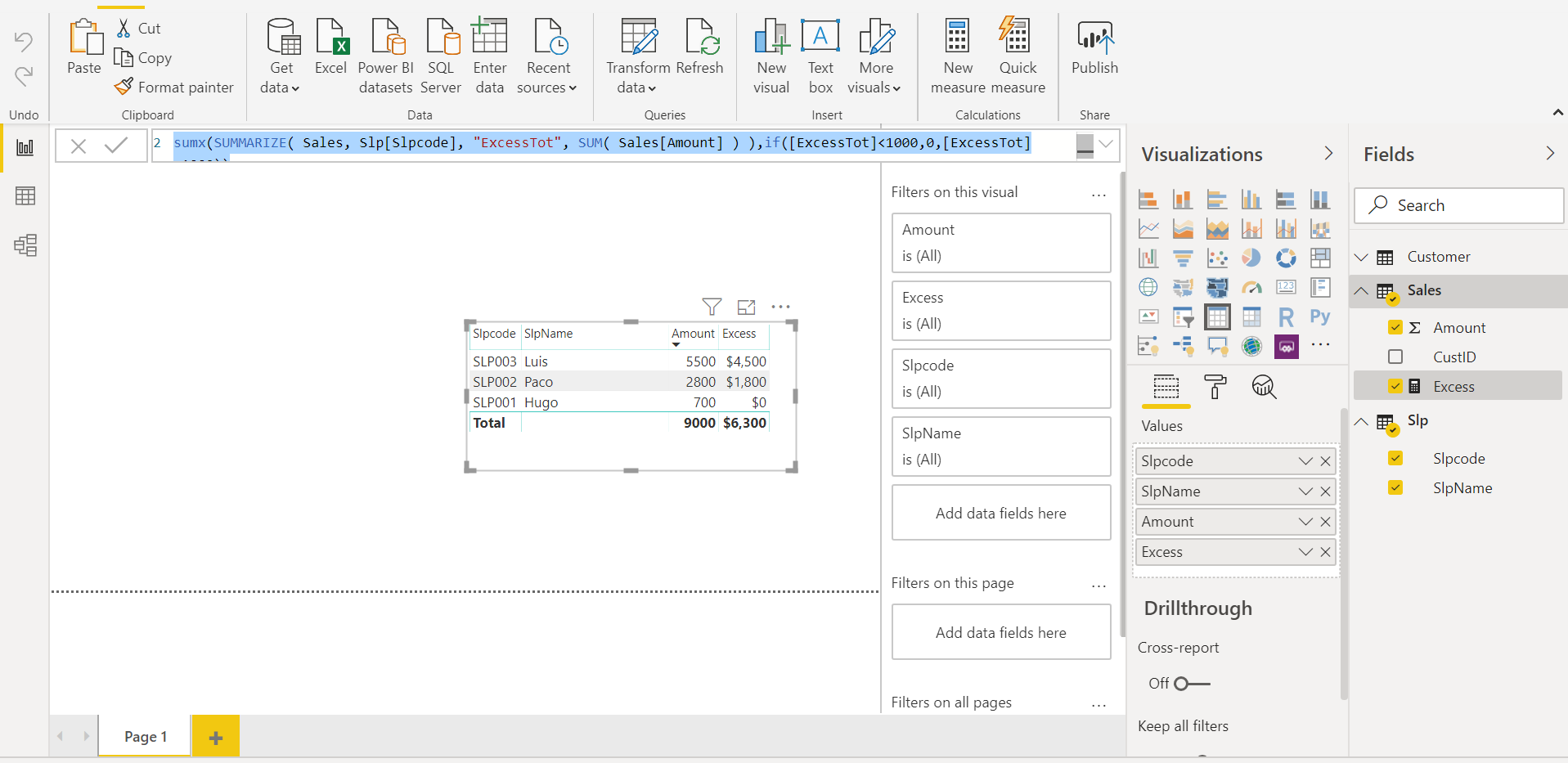Uncheck the Slpcode field checkbox
Viewport: 1568px width, 763px height.
[1395, 458]
